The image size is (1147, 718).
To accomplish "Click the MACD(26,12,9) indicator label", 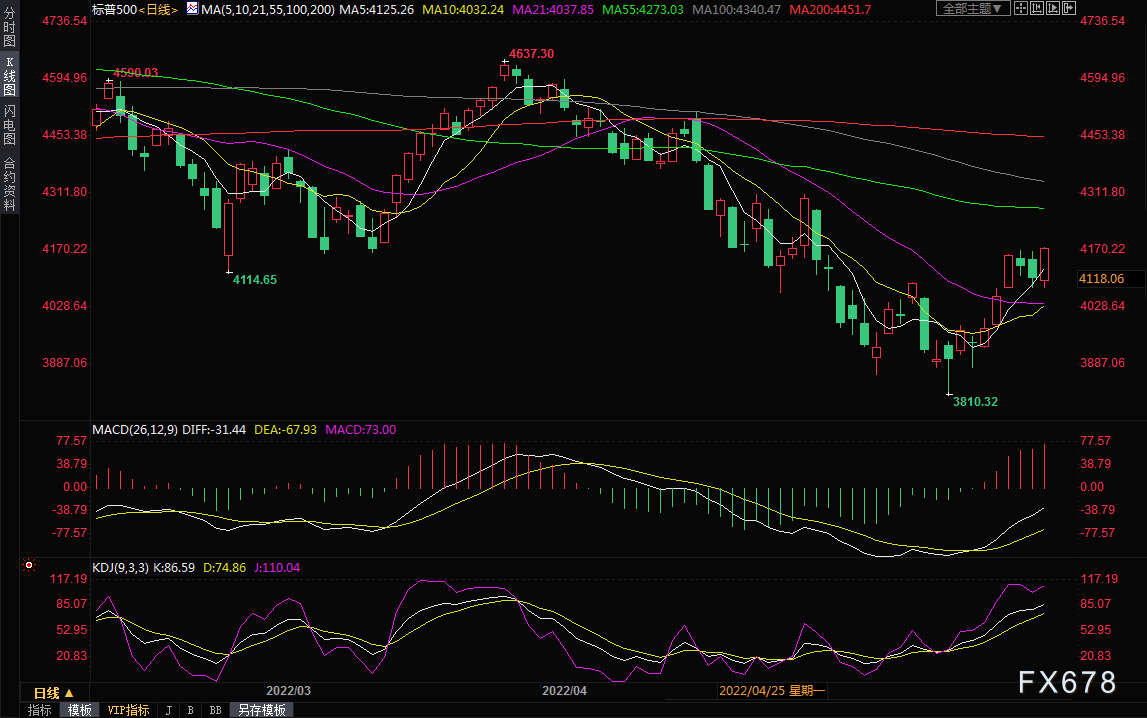I will pyautogui.click(x=135, y=430).
